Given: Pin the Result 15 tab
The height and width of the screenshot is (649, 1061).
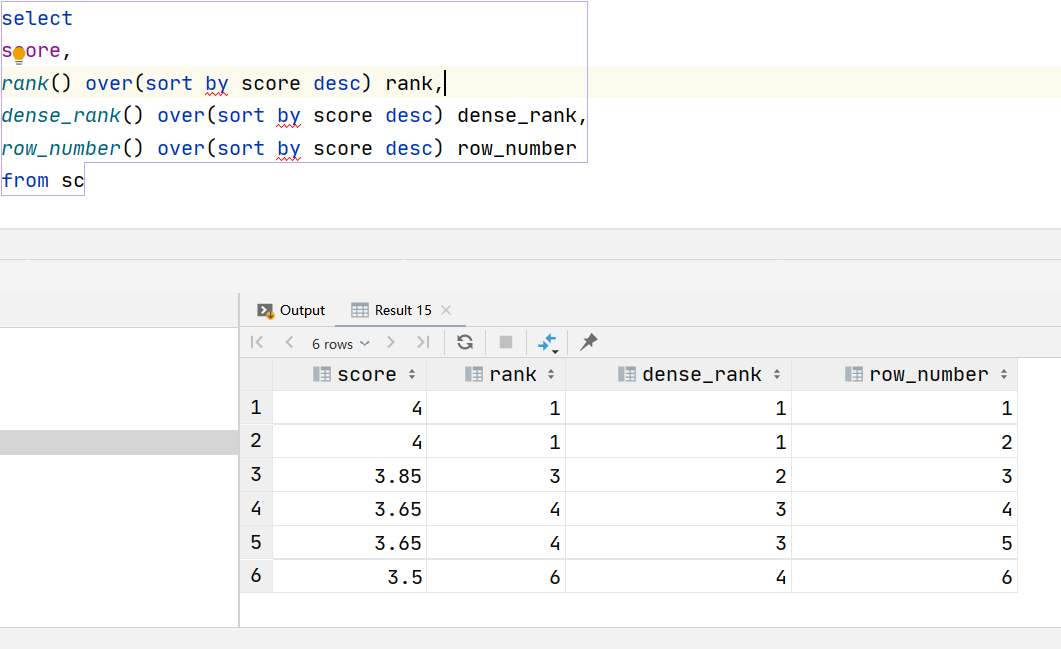Looking at the screenshot, I should (589, 342).
